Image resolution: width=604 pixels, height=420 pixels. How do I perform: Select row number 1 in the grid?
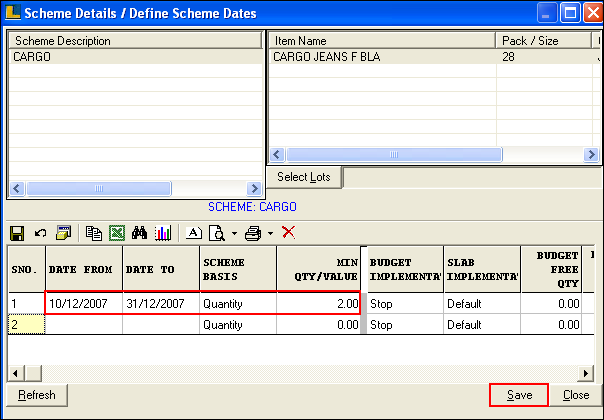(26, 304)
